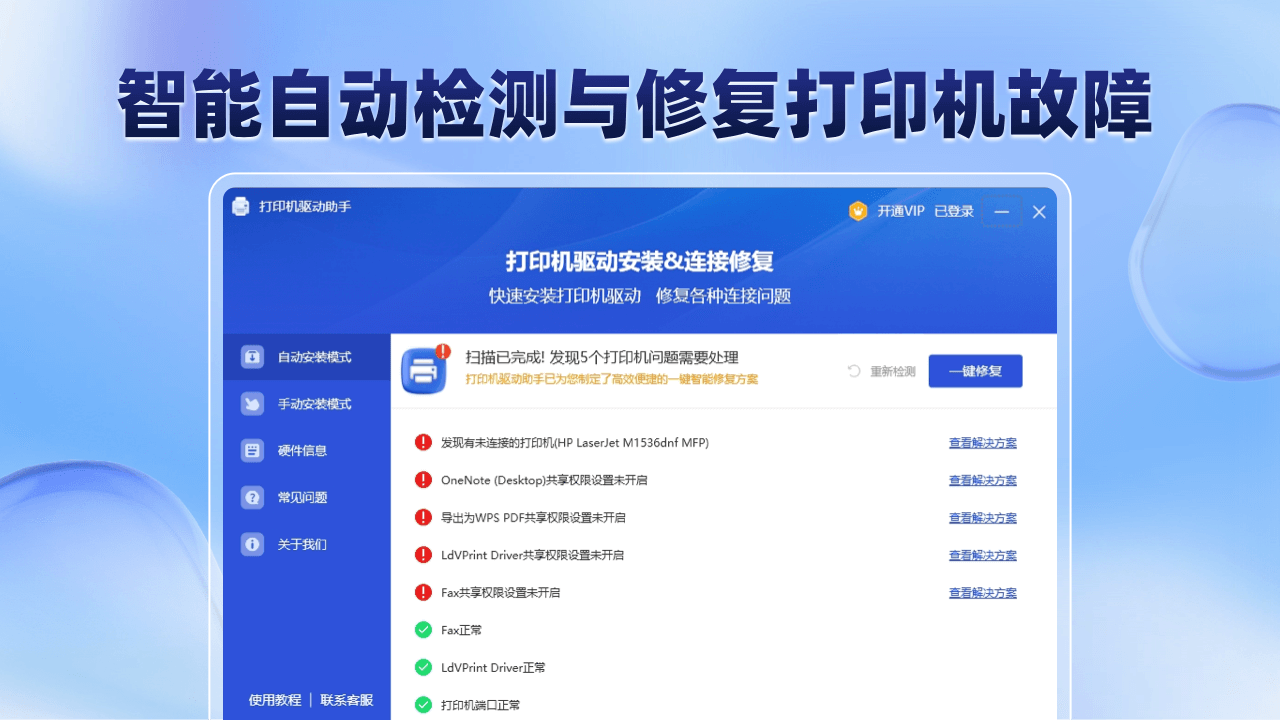This screenshot has width=1280, height=720.
Task: Click 联系客服 to contact support
Action: coord(345,700)
